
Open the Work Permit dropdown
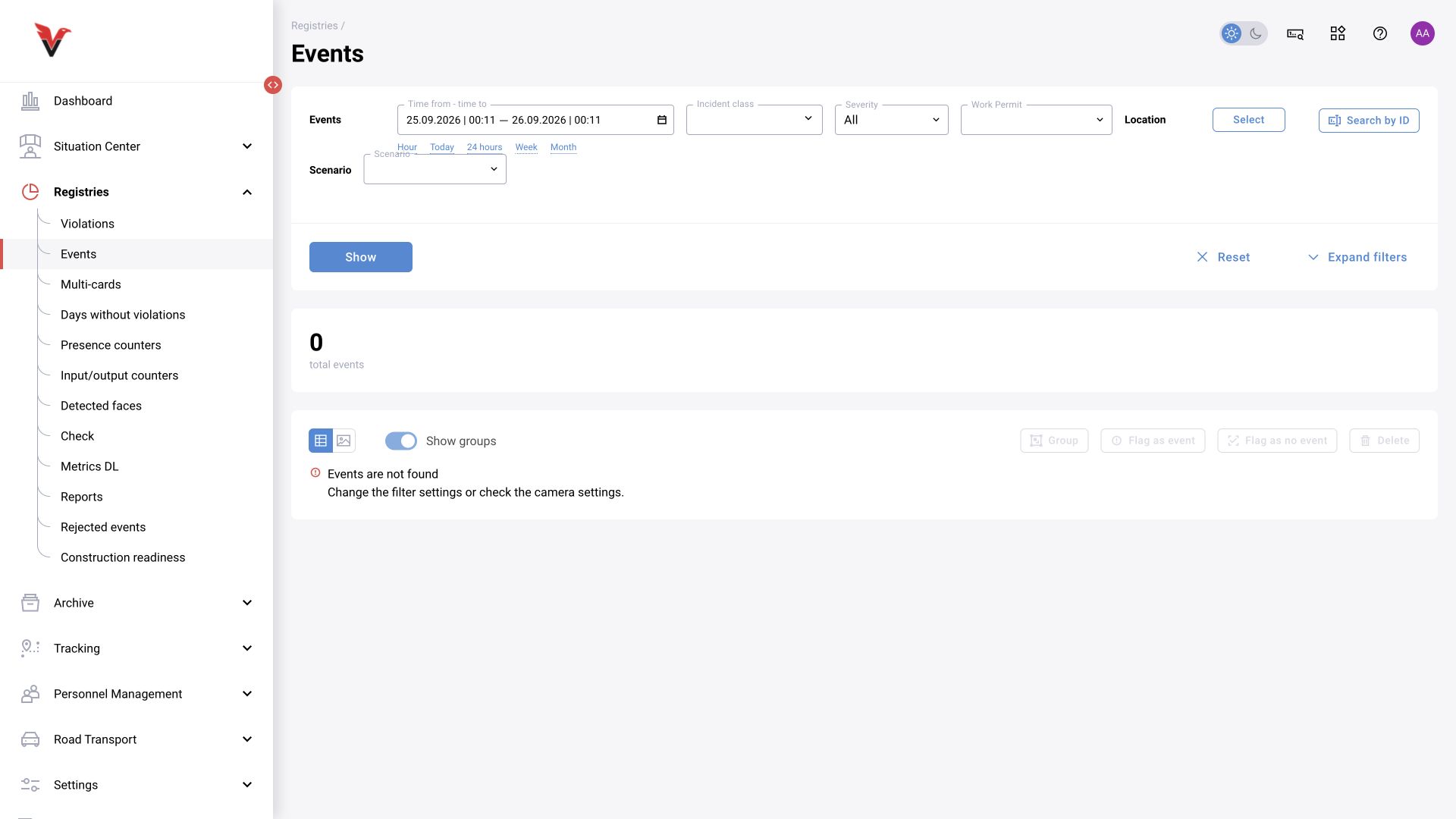pos(1037,120)
